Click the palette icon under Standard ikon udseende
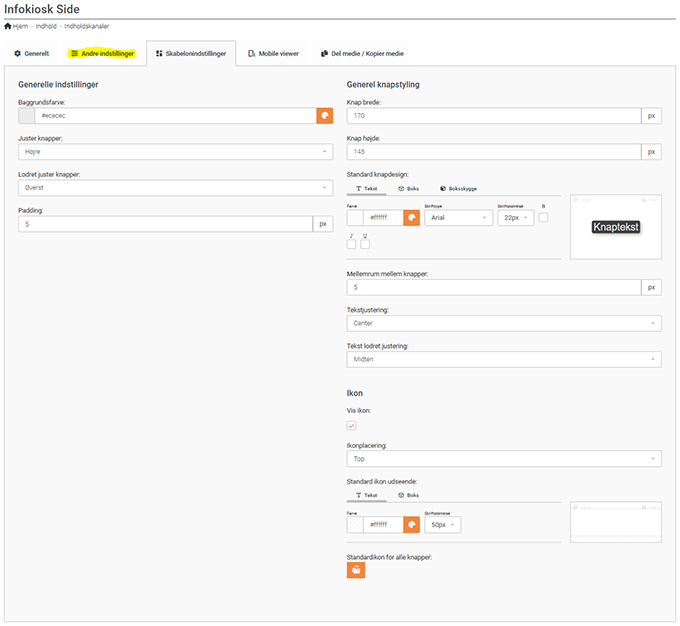This screenshot has height=626, width=680. click(x=411, y=524)
